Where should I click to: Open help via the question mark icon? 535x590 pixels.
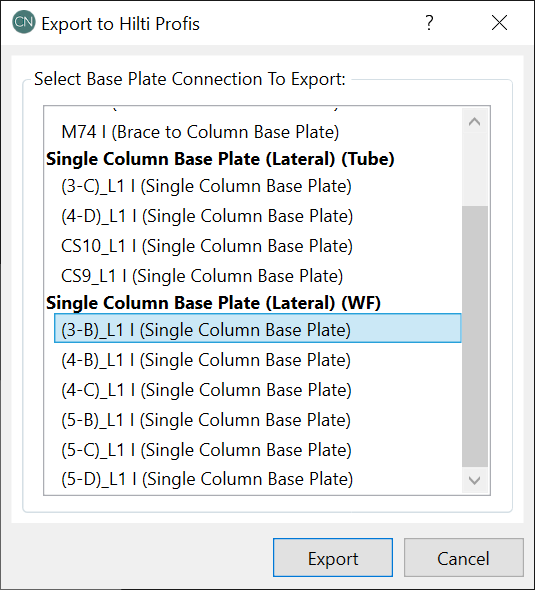point(429,23)
